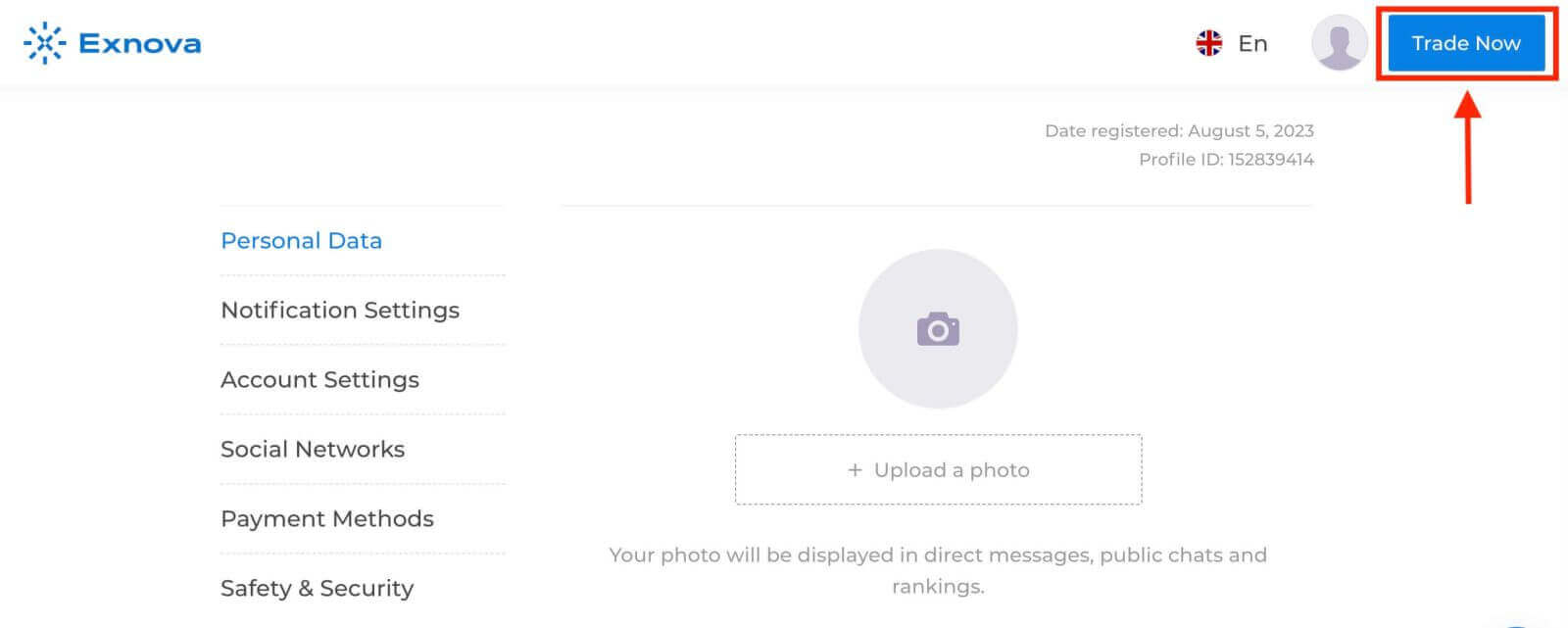Click the circular profile photo placeholder
Viewport: 1568px width, 628px height.
(938, 329)
